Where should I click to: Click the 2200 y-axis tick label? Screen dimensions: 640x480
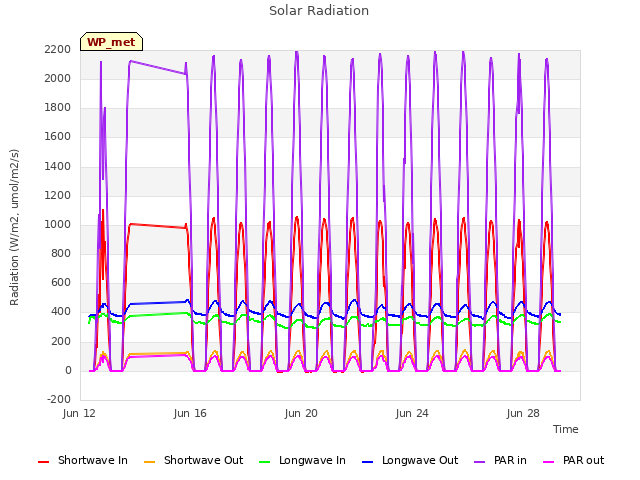pyautogui.click(x=58, y=49)
